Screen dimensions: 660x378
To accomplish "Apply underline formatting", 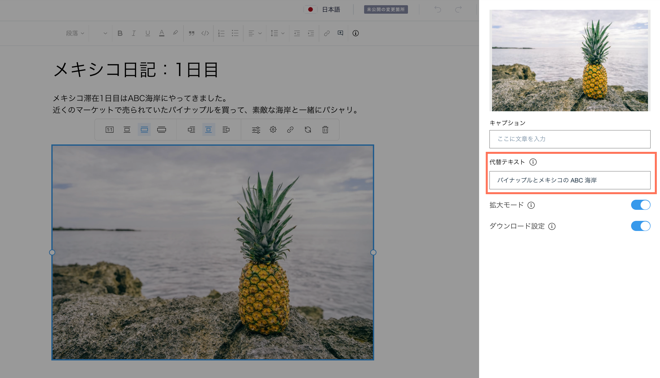I will (x=148, y=33).
